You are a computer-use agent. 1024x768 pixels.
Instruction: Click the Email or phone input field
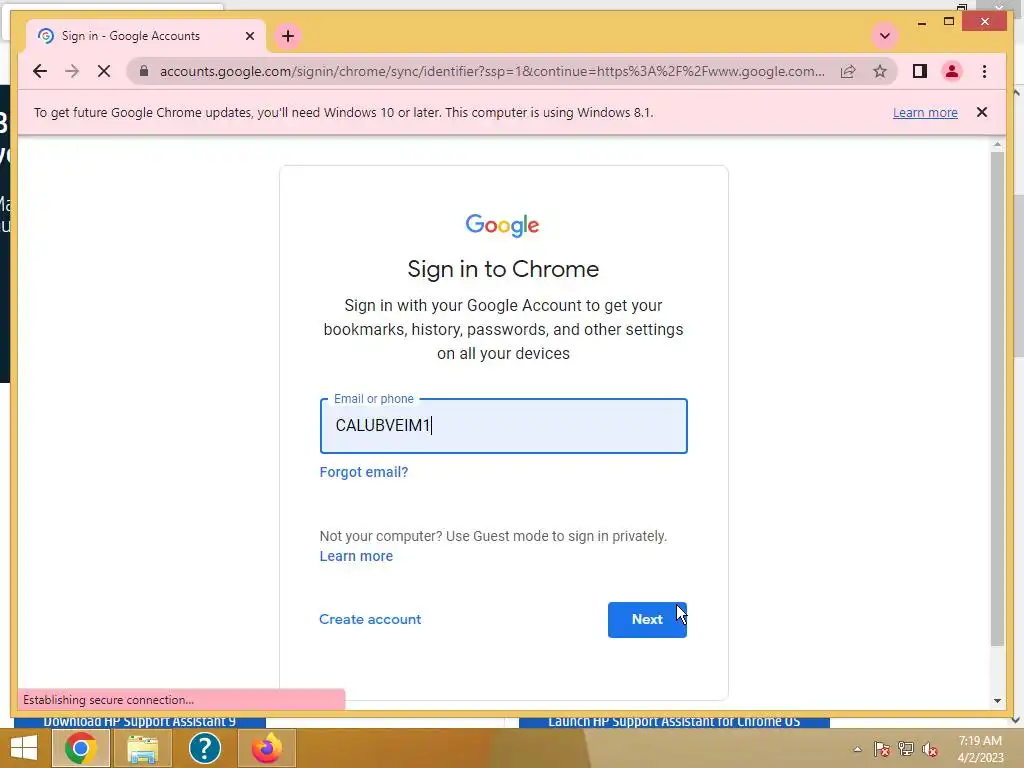point(504,426)
